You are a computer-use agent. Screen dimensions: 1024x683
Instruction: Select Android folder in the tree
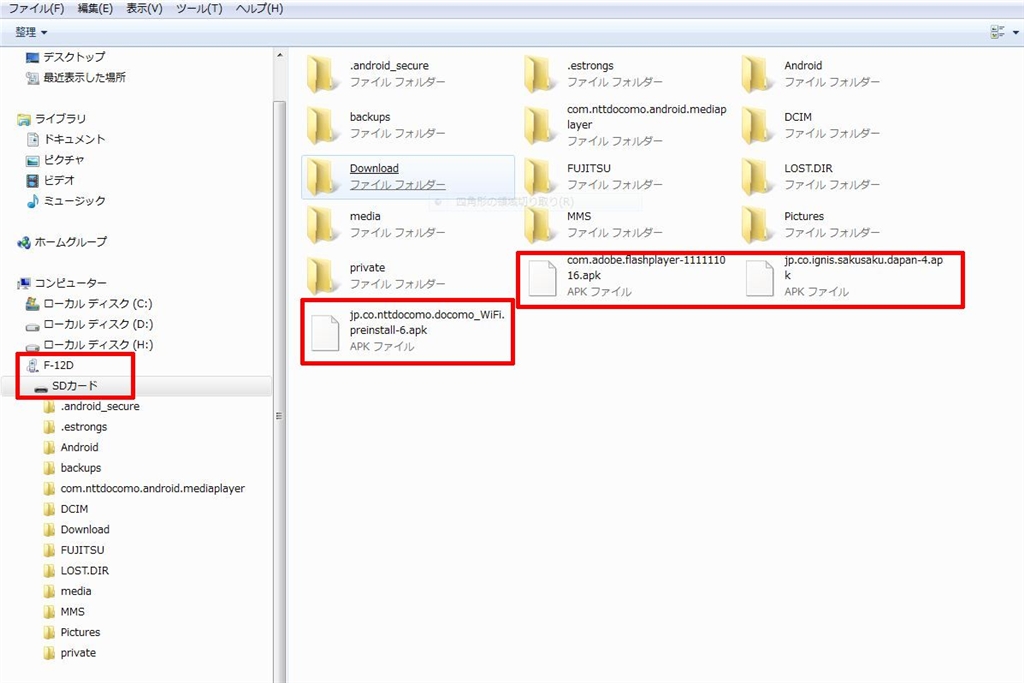[x=71, y=448]
